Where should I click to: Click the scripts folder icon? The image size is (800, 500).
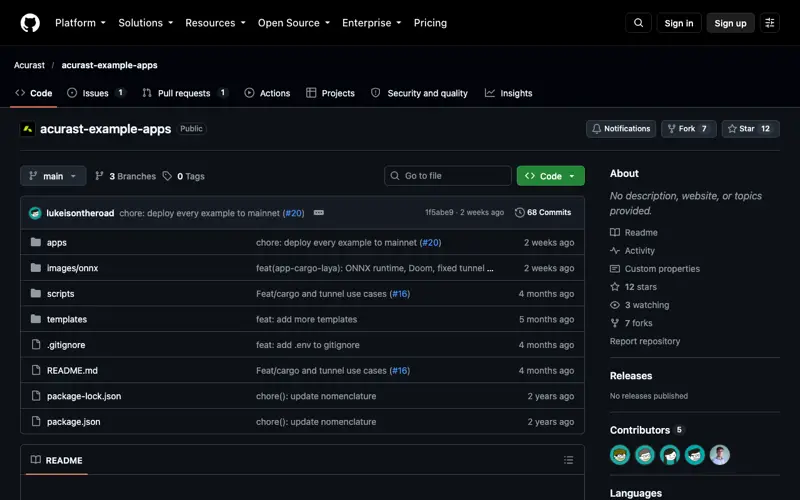(36, 293)
